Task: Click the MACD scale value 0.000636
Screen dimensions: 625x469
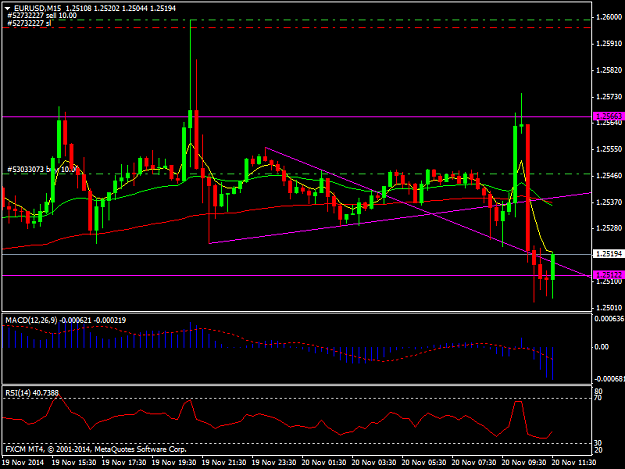Action: (x=609, y=319)
